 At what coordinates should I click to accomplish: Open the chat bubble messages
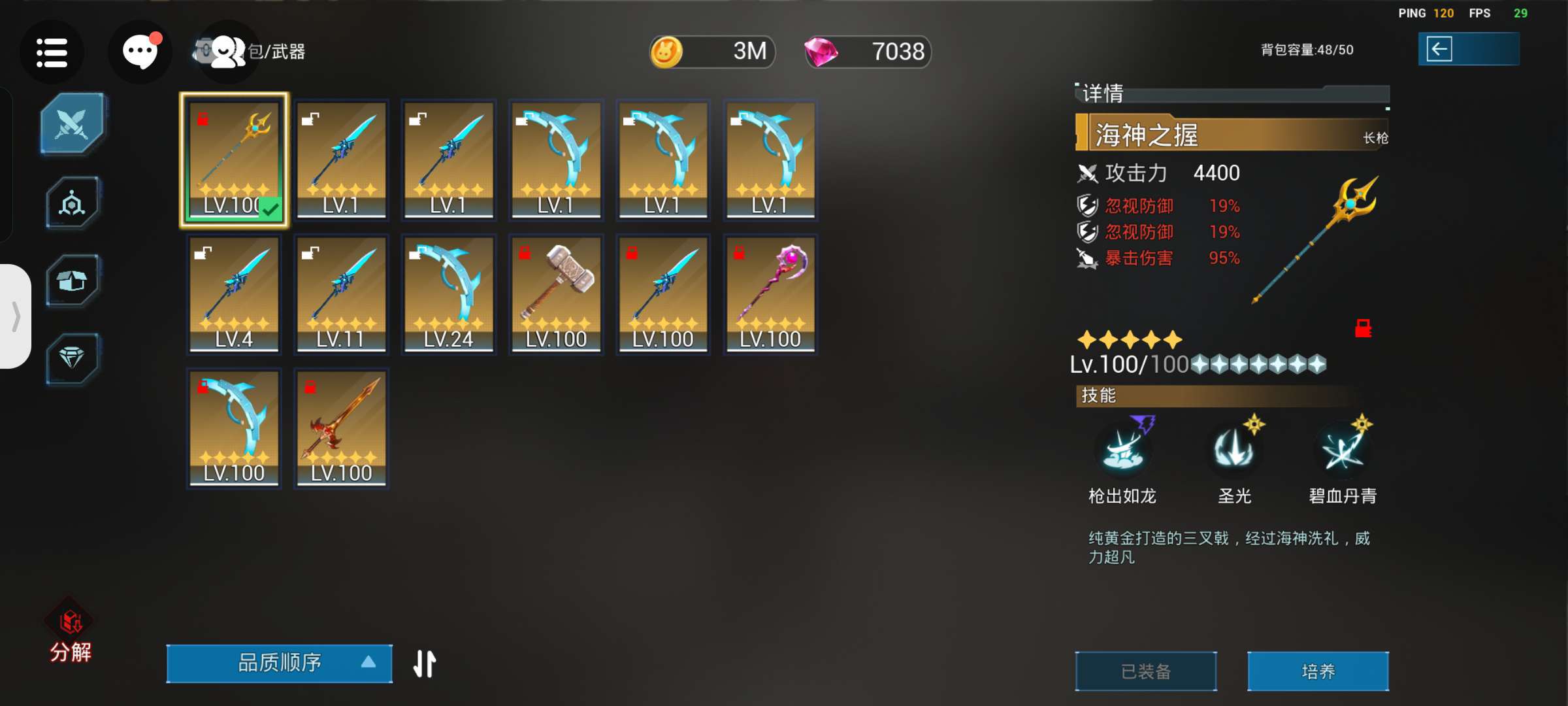point(140,52)
